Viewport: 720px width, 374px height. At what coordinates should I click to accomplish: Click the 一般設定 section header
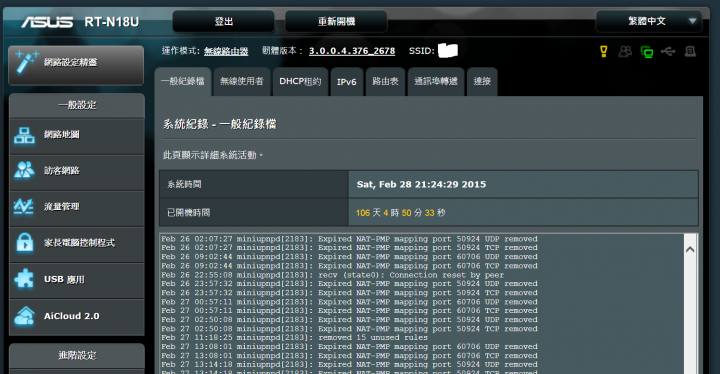(x=77, y=105)
